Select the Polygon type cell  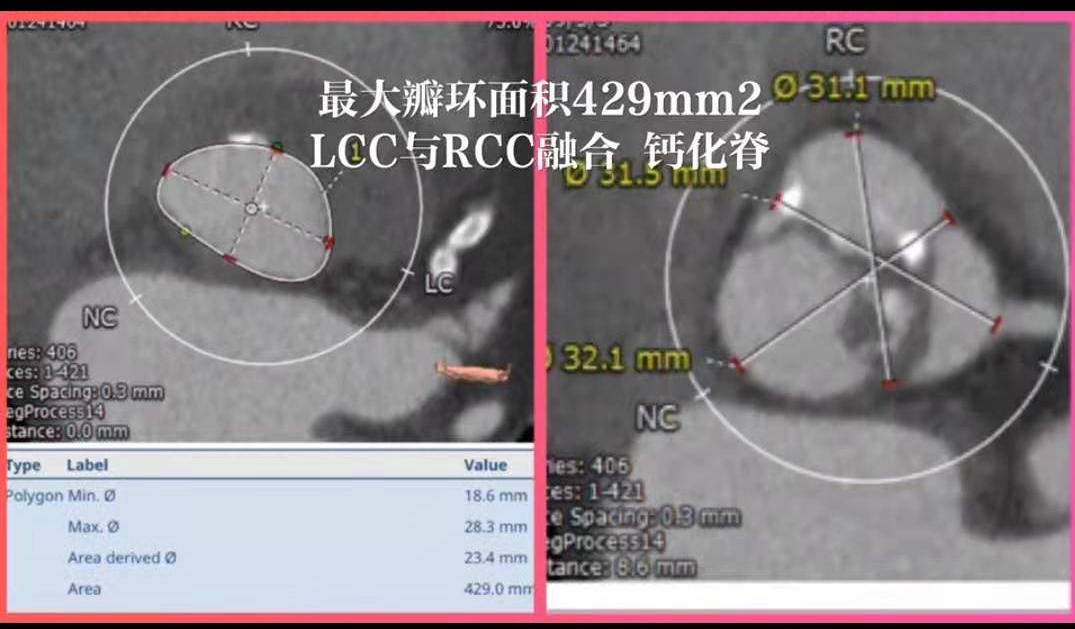click(34, 495)
